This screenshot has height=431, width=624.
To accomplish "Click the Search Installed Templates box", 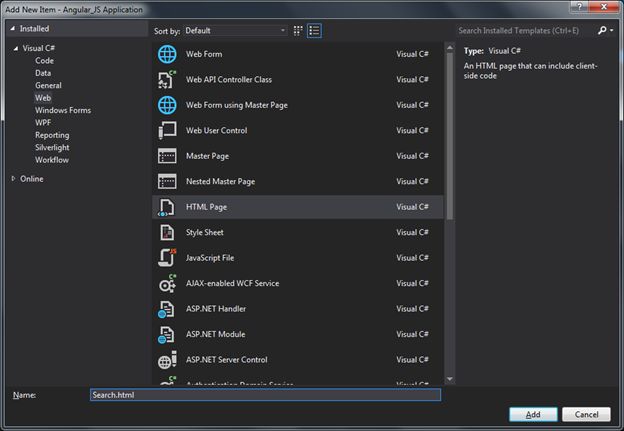I will click(526, 31).
